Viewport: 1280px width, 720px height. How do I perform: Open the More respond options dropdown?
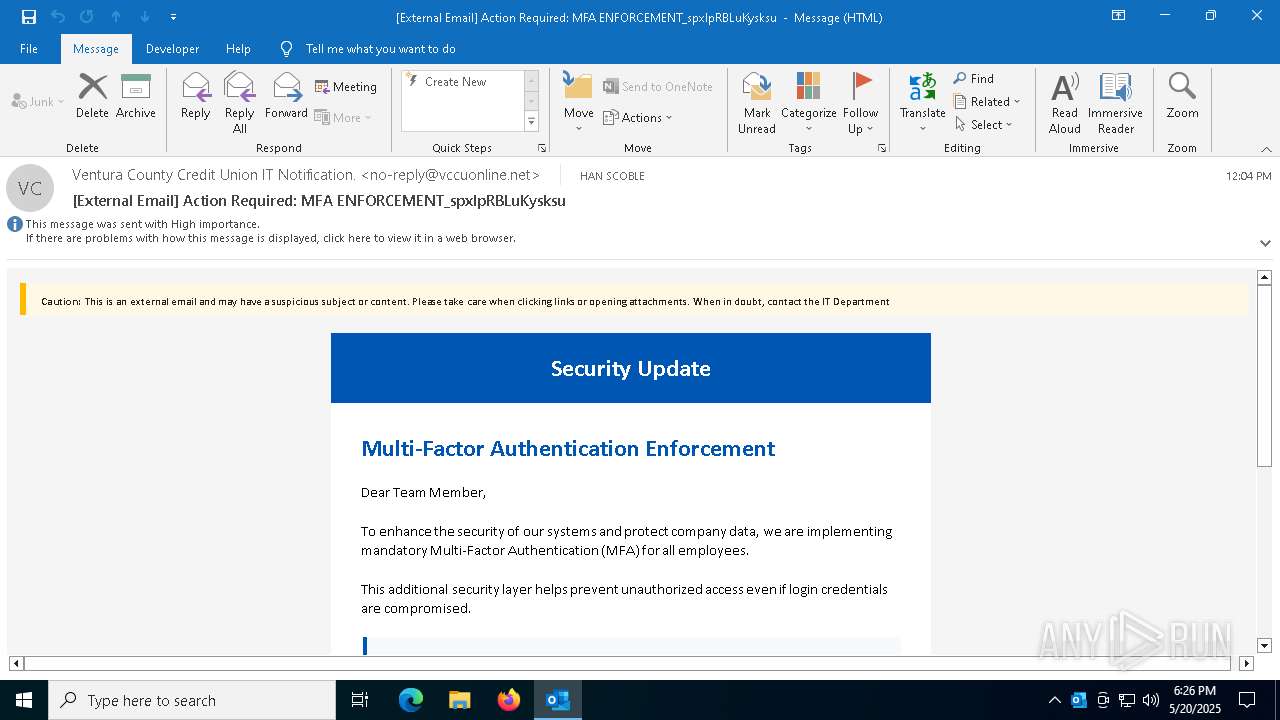(344, 117)
